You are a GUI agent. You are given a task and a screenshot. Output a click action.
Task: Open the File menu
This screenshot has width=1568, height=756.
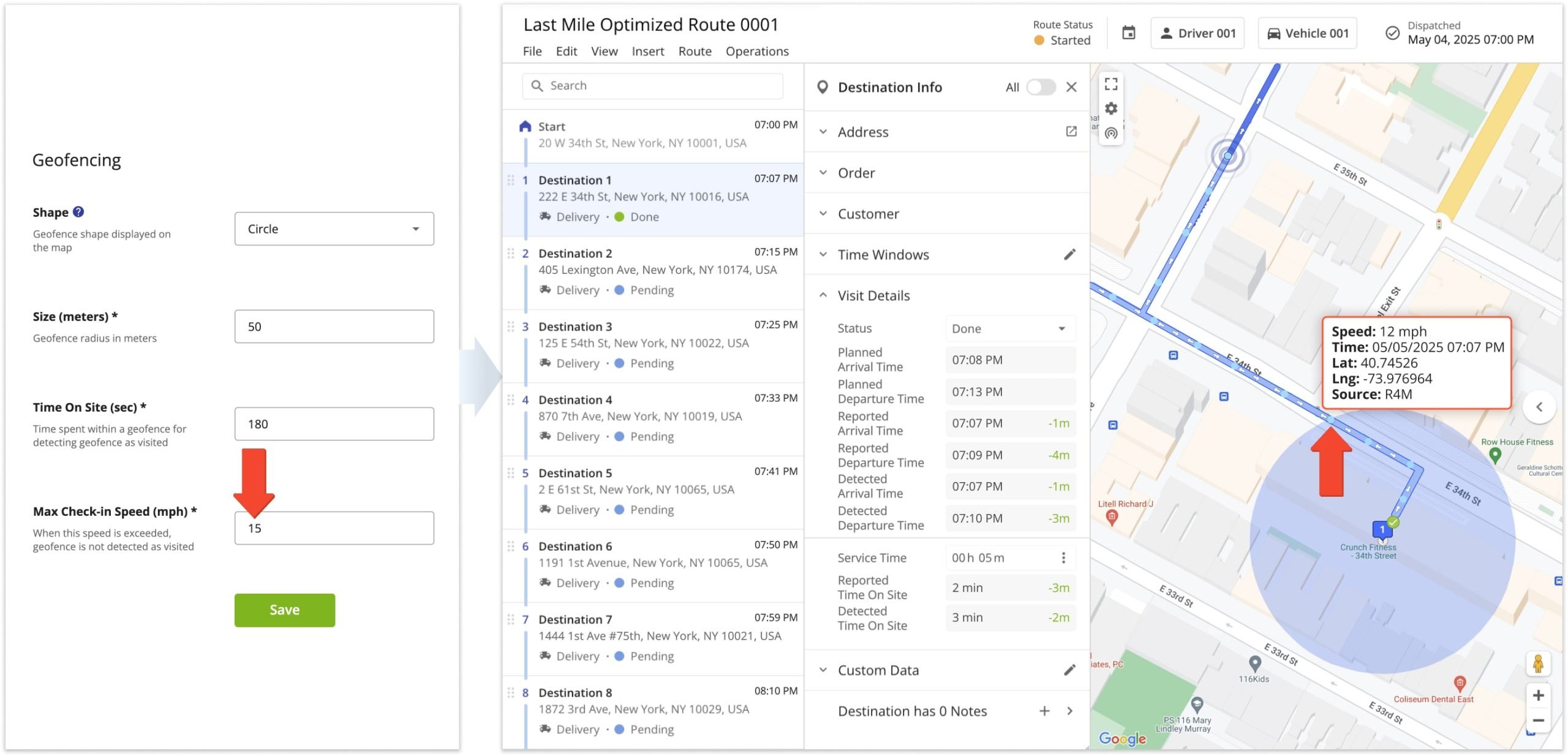pos(532,51)
